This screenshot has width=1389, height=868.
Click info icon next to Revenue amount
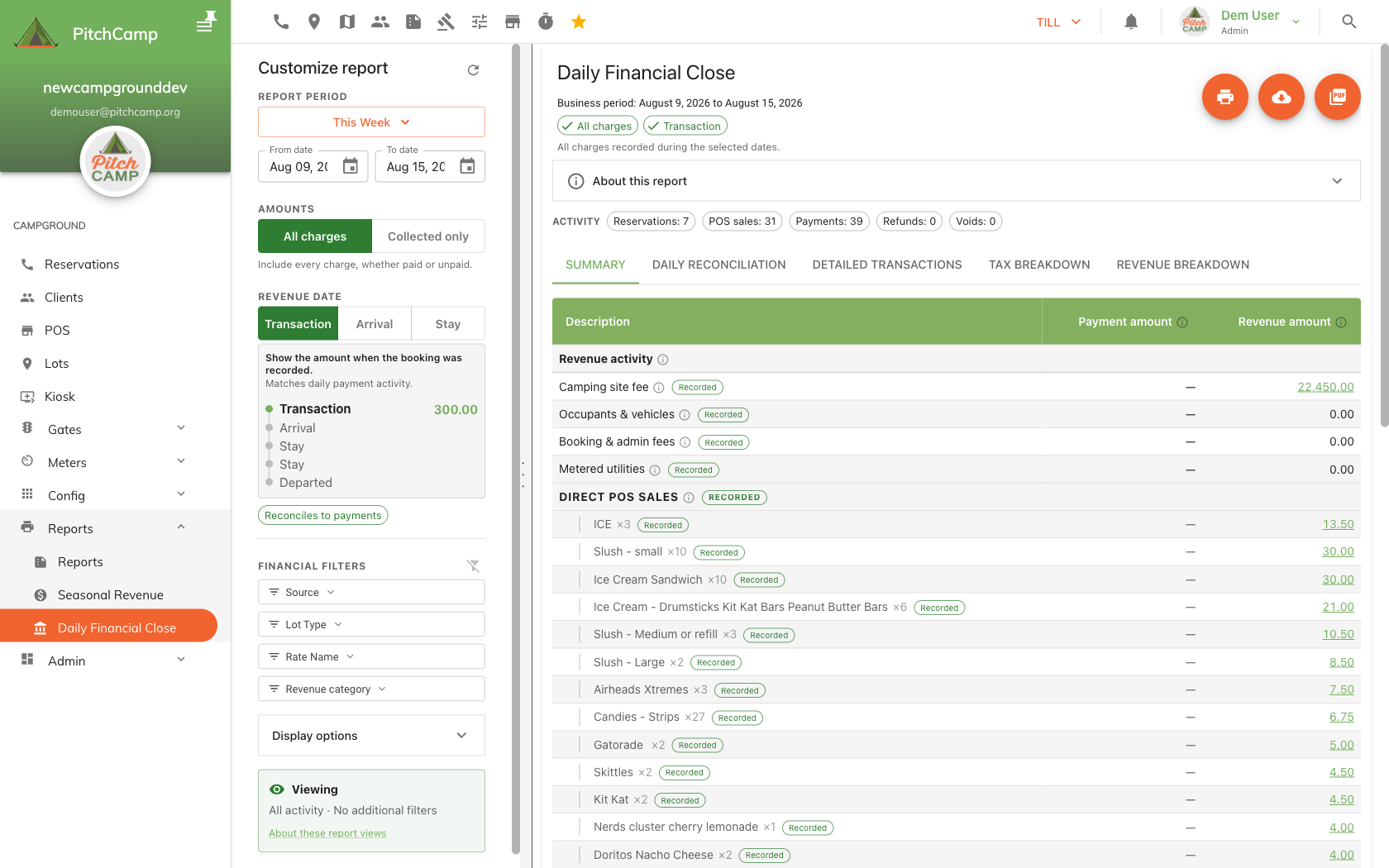point(1341,322)
